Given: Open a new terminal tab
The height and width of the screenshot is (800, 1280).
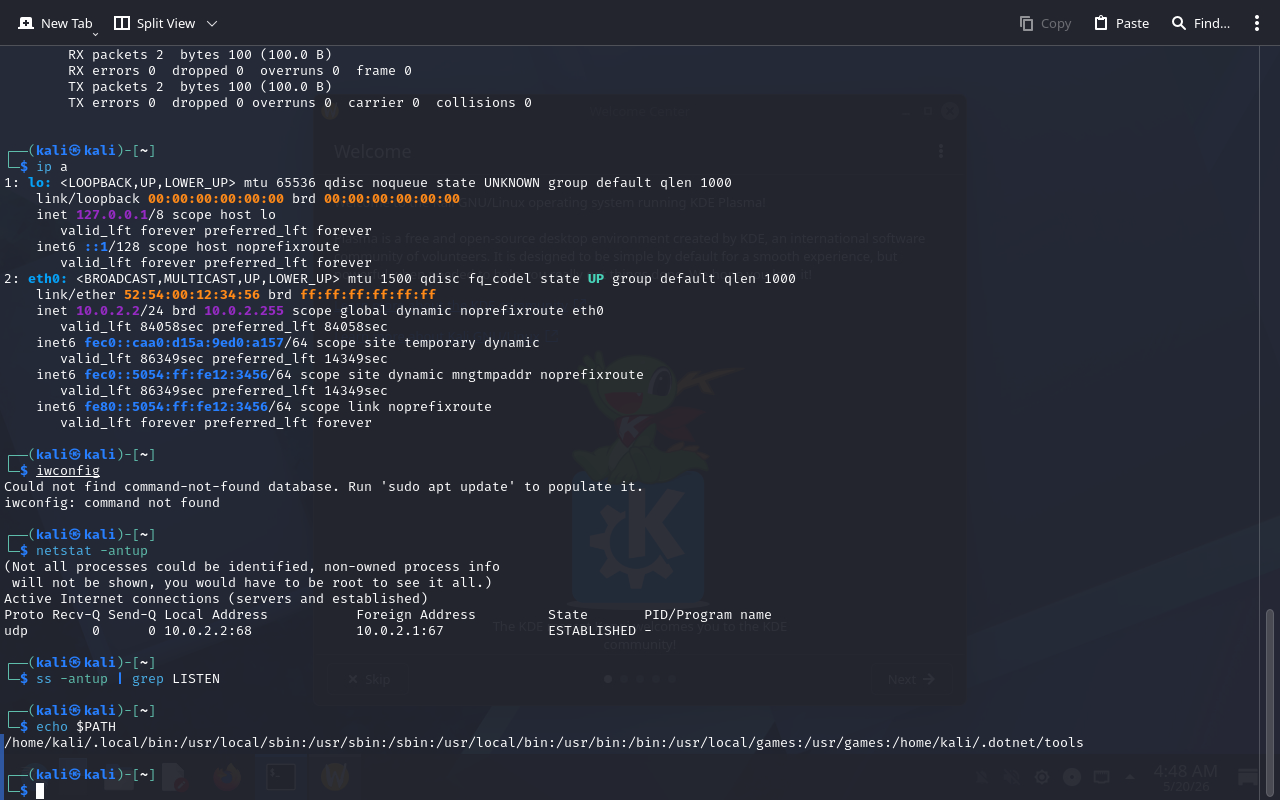Looking at the screenshot, I should click(x=56, y=23).
